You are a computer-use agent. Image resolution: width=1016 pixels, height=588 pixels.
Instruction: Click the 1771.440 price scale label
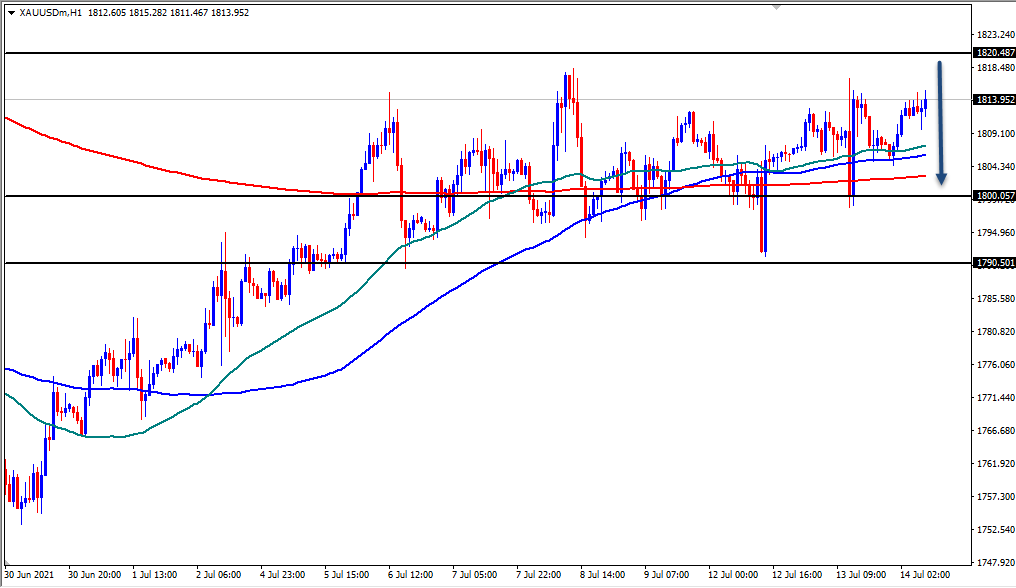click(995, 397)
